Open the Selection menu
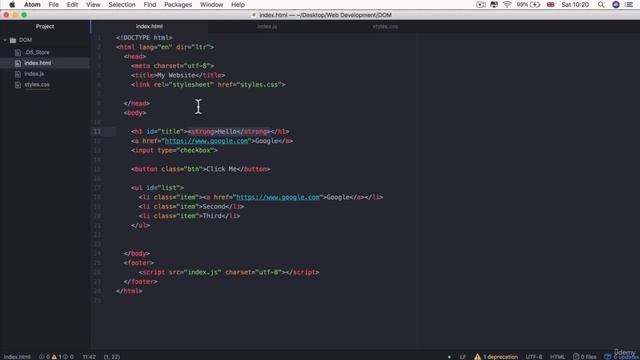 click(x=122, y=5)
